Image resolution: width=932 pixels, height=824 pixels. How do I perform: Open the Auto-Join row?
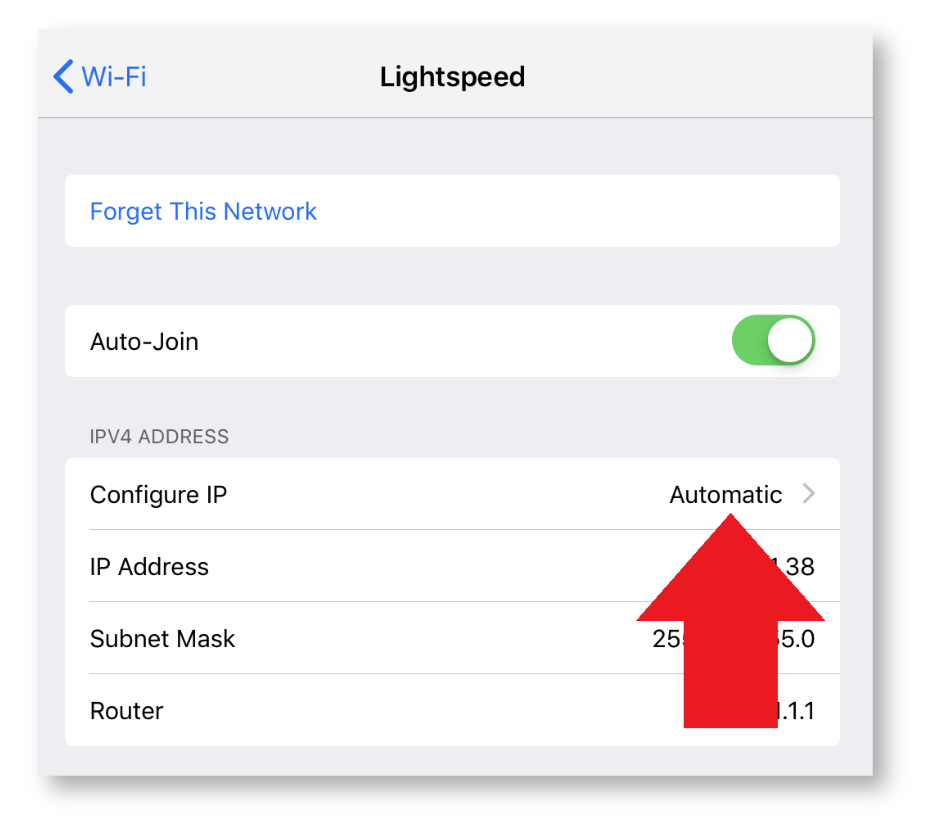[x=452, y=341]
